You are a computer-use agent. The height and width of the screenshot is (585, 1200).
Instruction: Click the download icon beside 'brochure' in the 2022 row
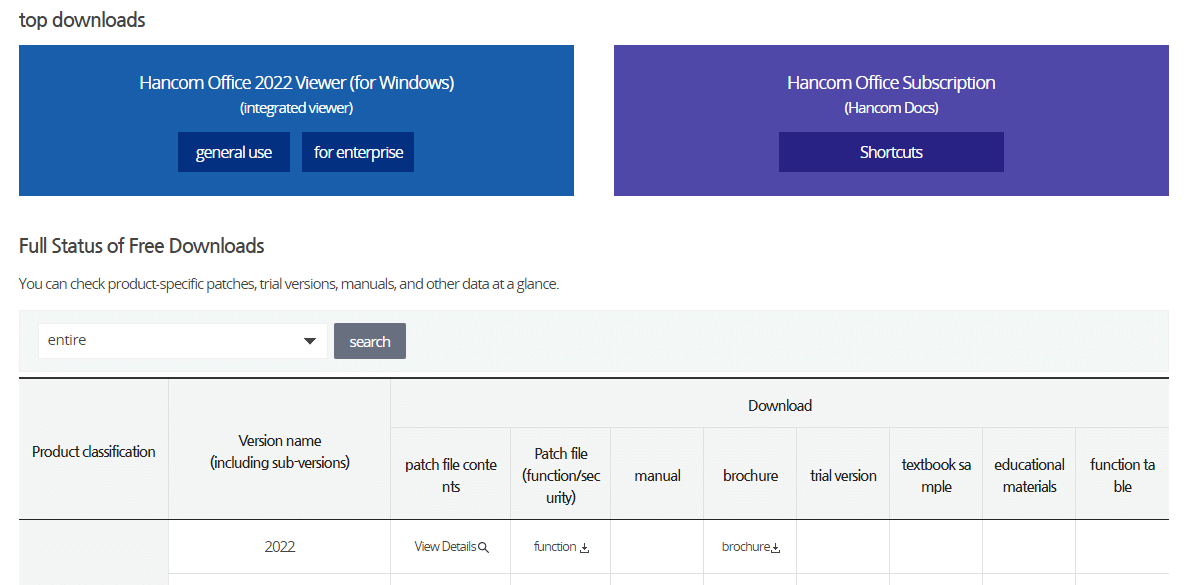pyautogui.click(x=775, y=547)
